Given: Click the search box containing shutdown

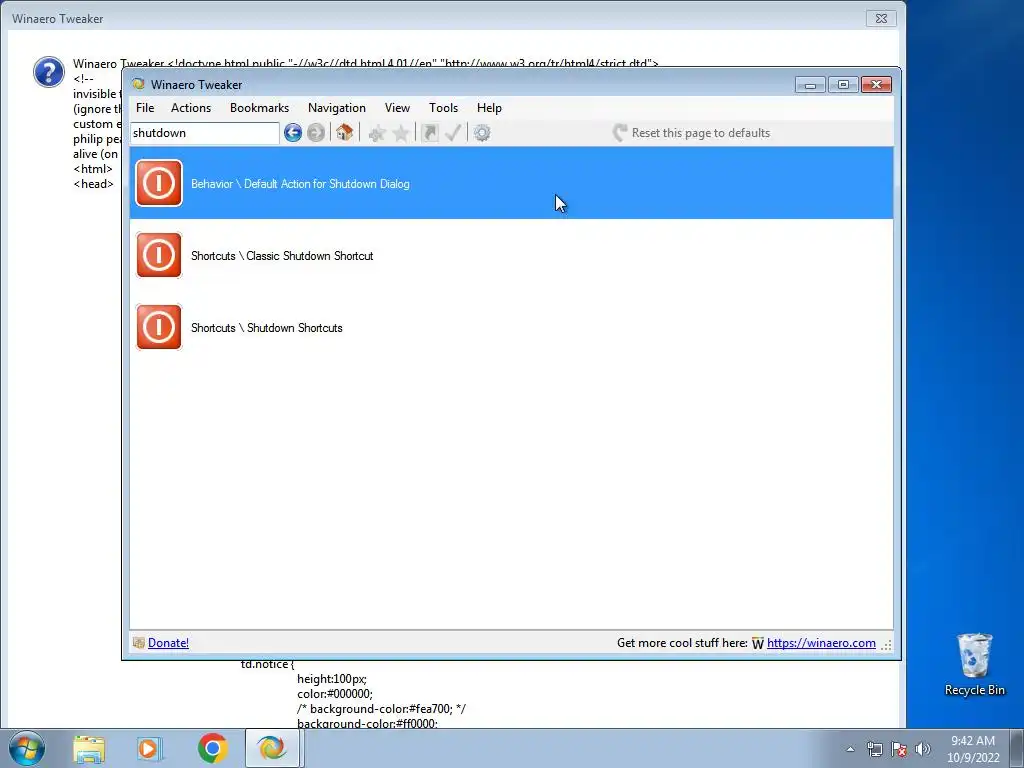Looking at the screenshot, I should coord(204,133).
